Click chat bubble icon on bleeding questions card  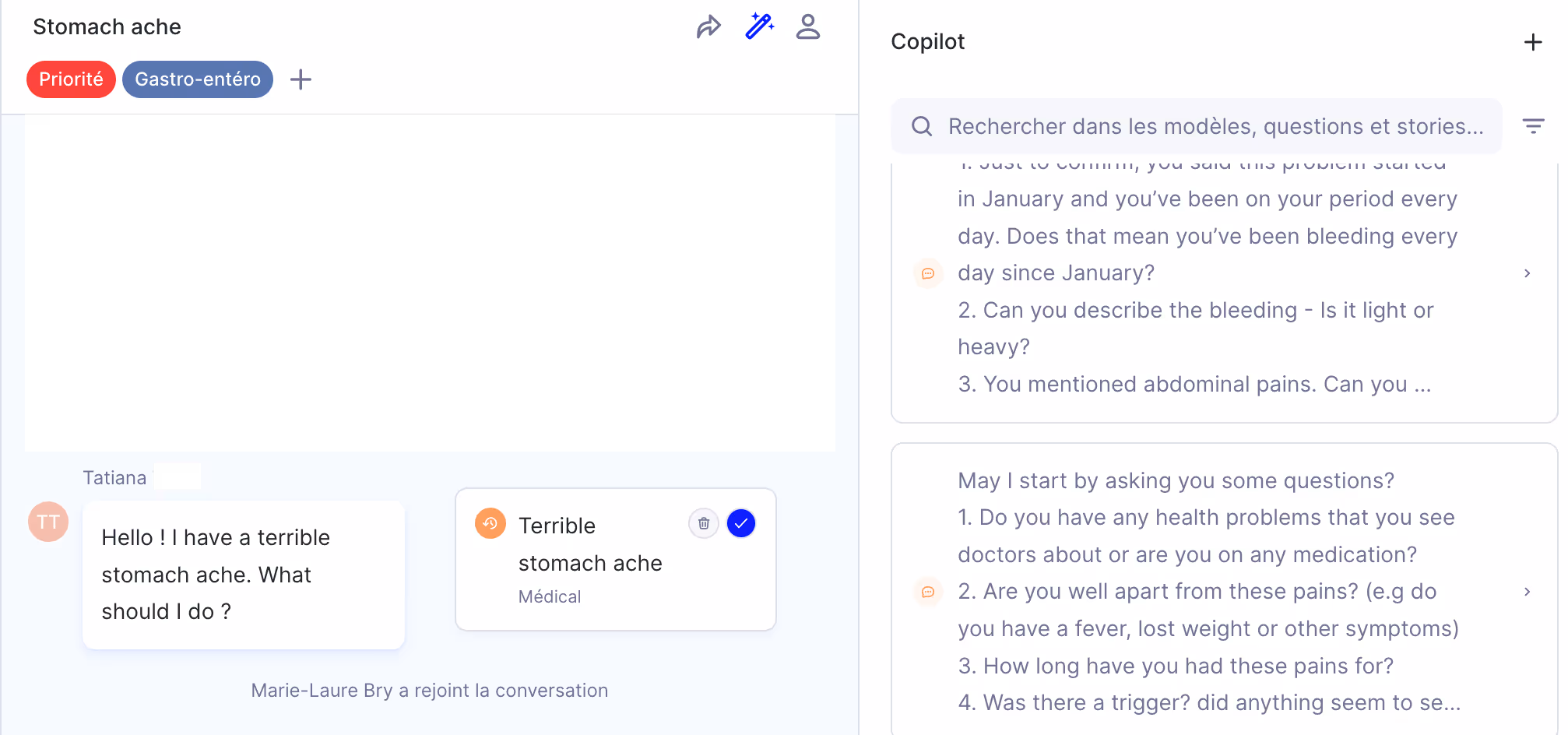pos(928,273)
